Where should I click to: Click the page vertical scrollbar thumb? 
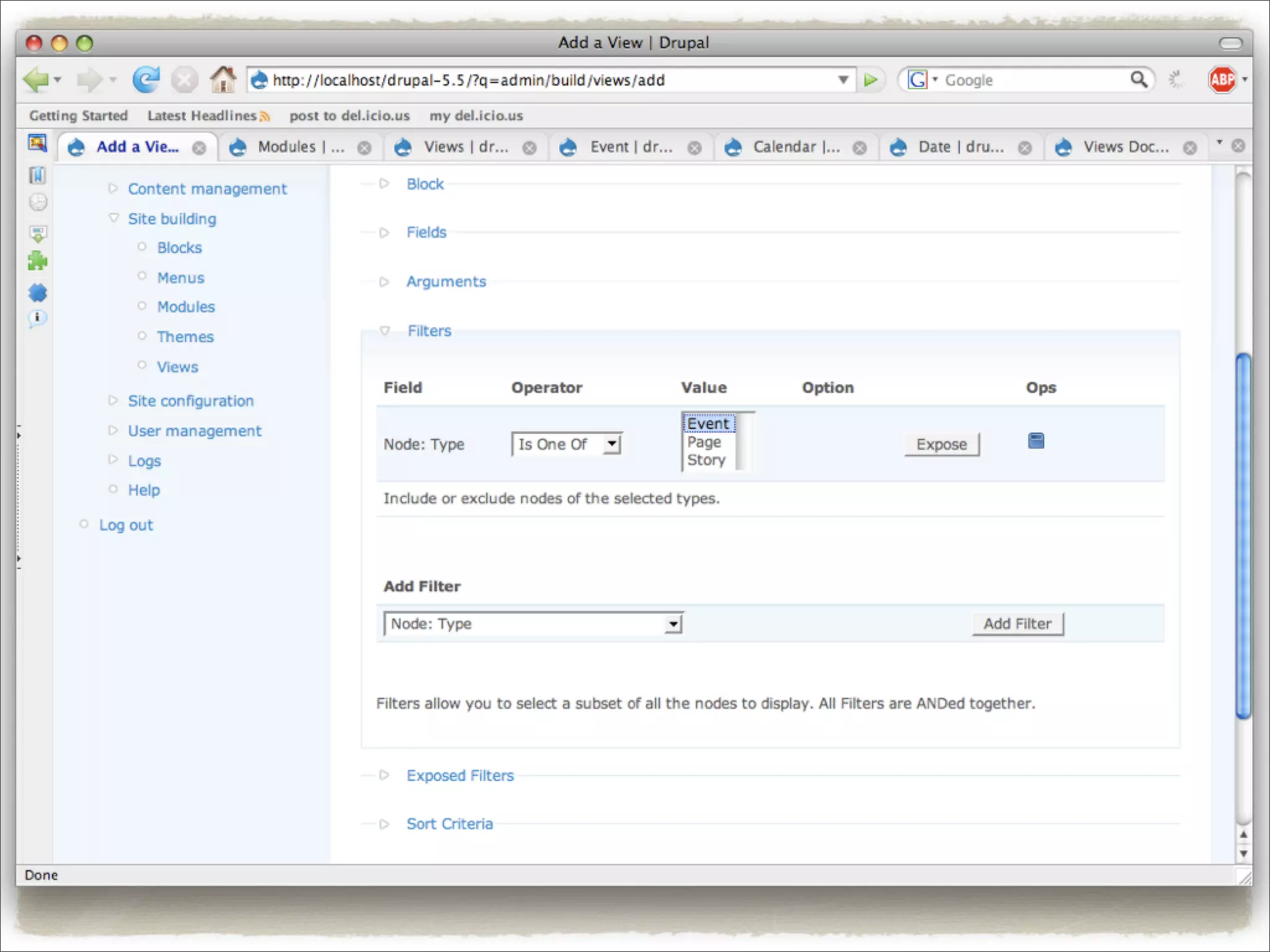click(x=1243, y=536)
